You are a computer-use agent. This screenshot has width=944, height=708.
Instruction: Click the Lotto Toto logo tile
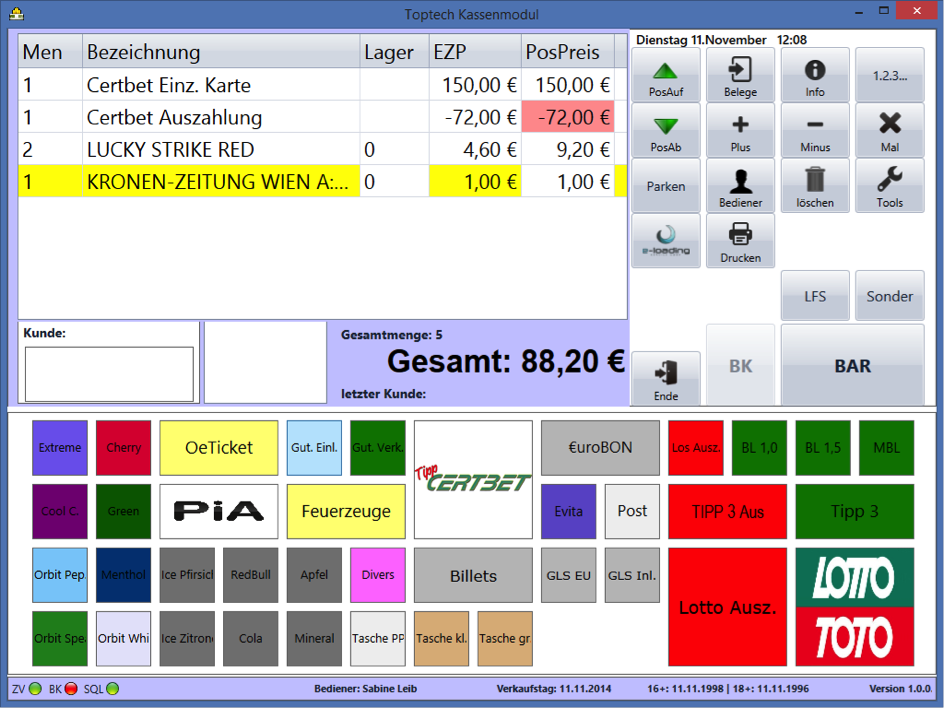pyautogui.click(x=855, y=607)
